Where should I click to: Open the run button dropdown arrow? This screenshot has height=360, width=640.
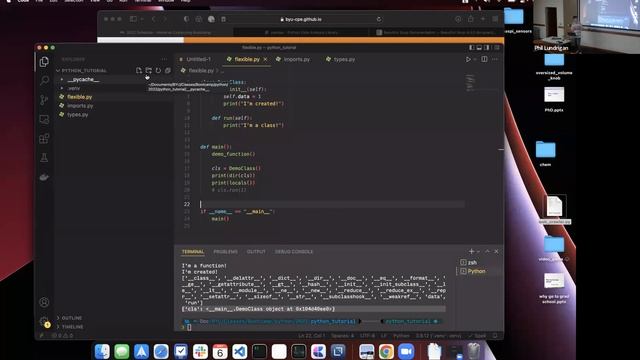point(475,60)
